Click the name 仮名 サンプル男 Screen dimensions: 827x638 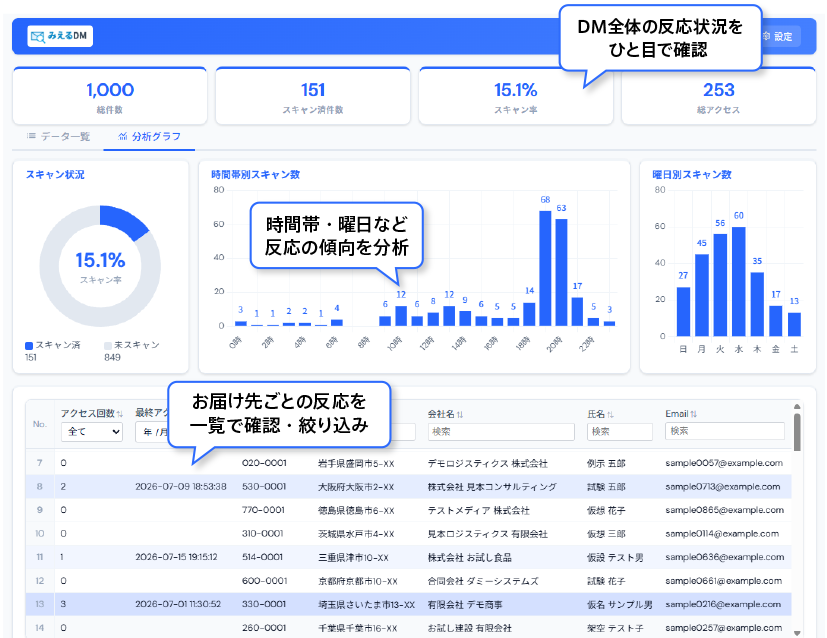620,605
